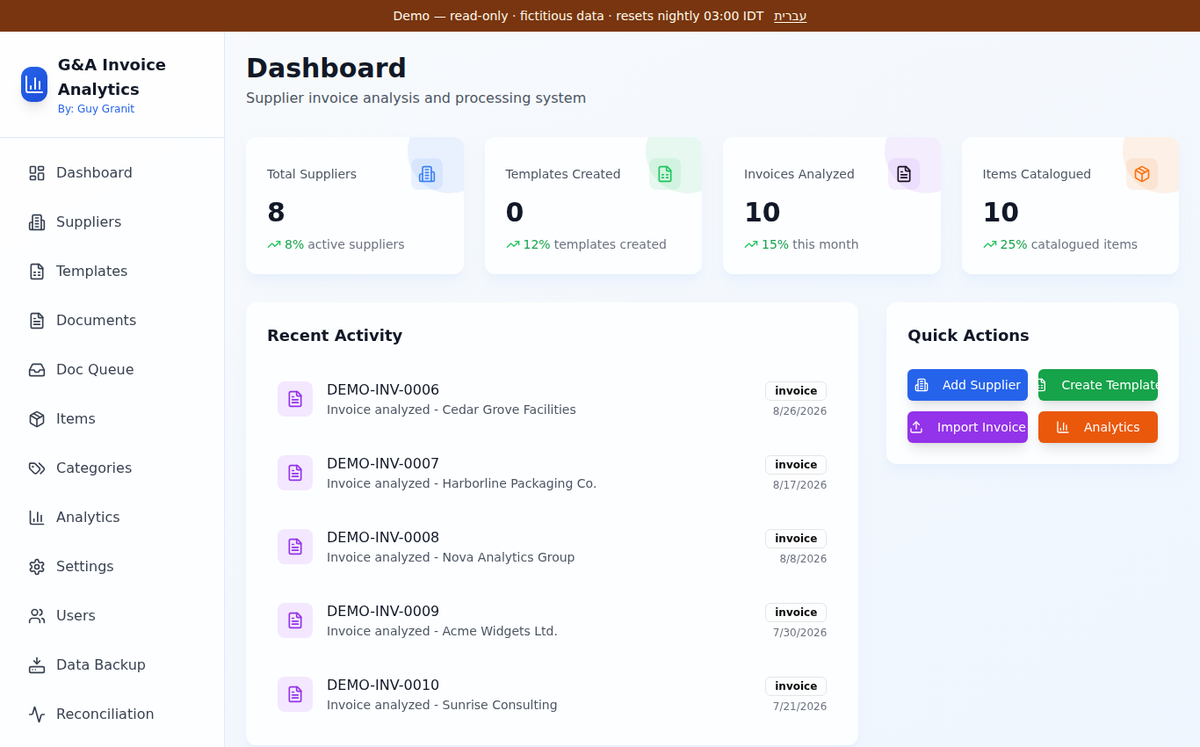Screen dimensions: 1200x747
Task: Go to Users management
Action: 112,616
